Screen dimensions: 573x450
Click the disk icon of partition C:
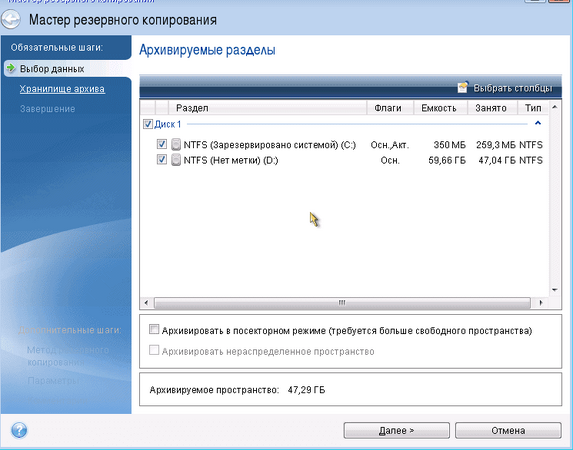coord(176,144)
